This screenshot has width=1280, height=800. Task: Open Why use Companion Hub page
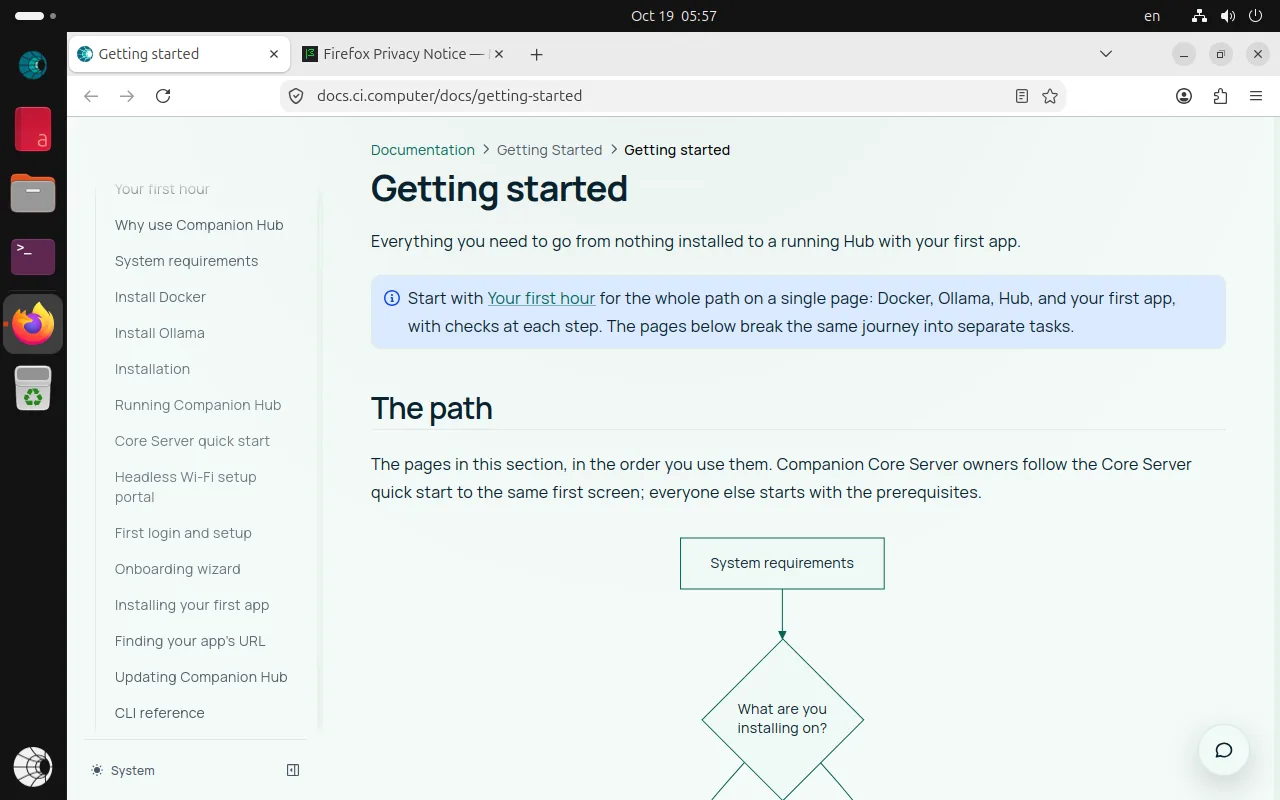pos(199,225)
